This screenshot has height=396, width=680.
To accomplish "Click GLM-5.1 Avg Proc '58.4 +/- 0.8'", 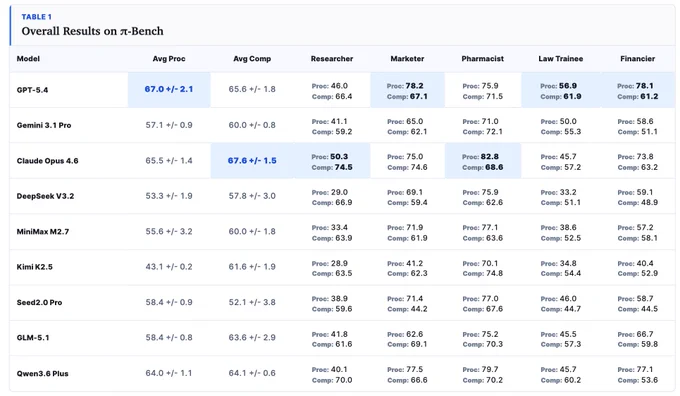I will (x=169, y=337).
